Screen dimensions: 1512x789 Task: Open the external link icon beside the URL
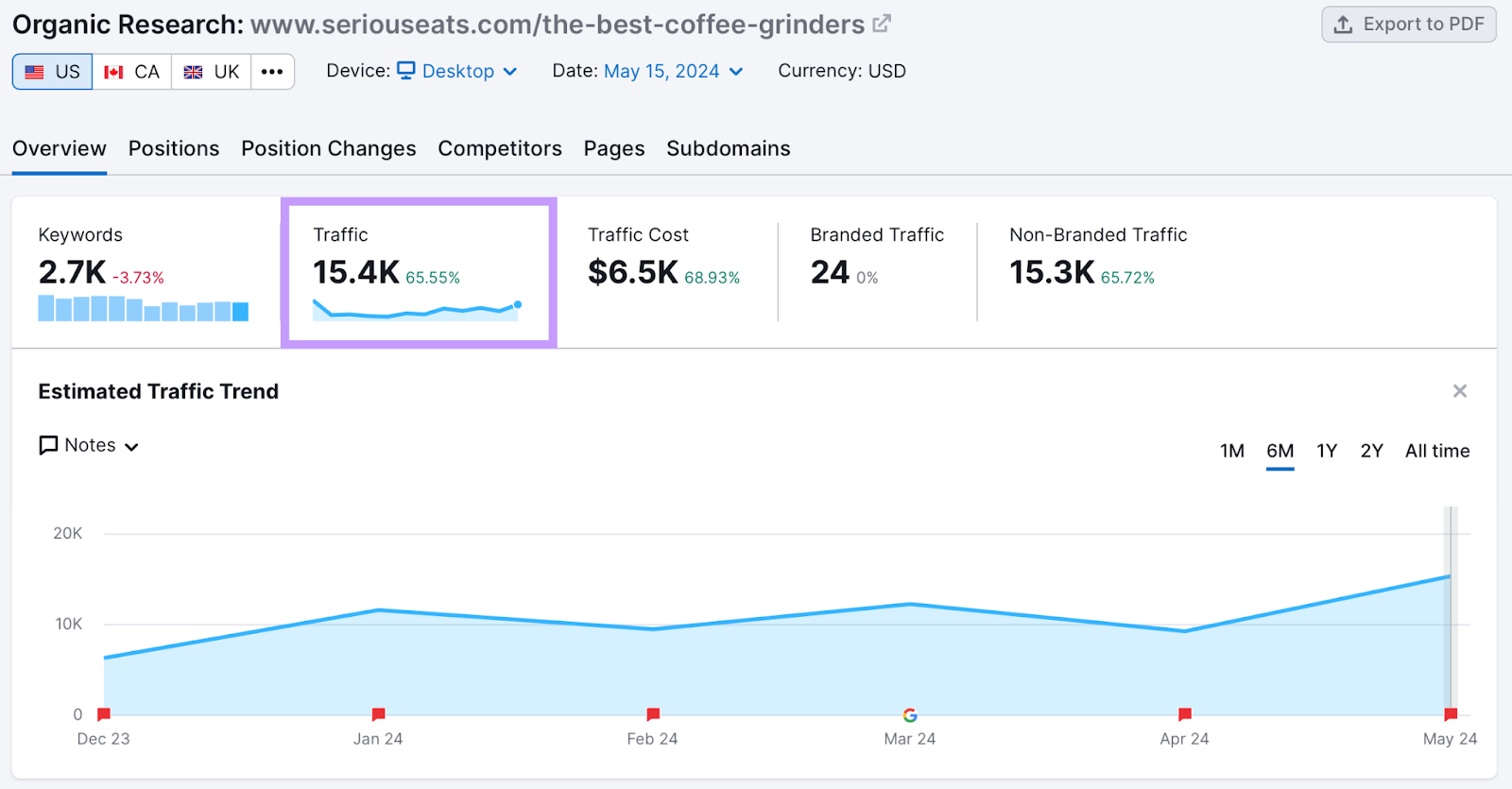pyautogui.click(x=881, y=24)
